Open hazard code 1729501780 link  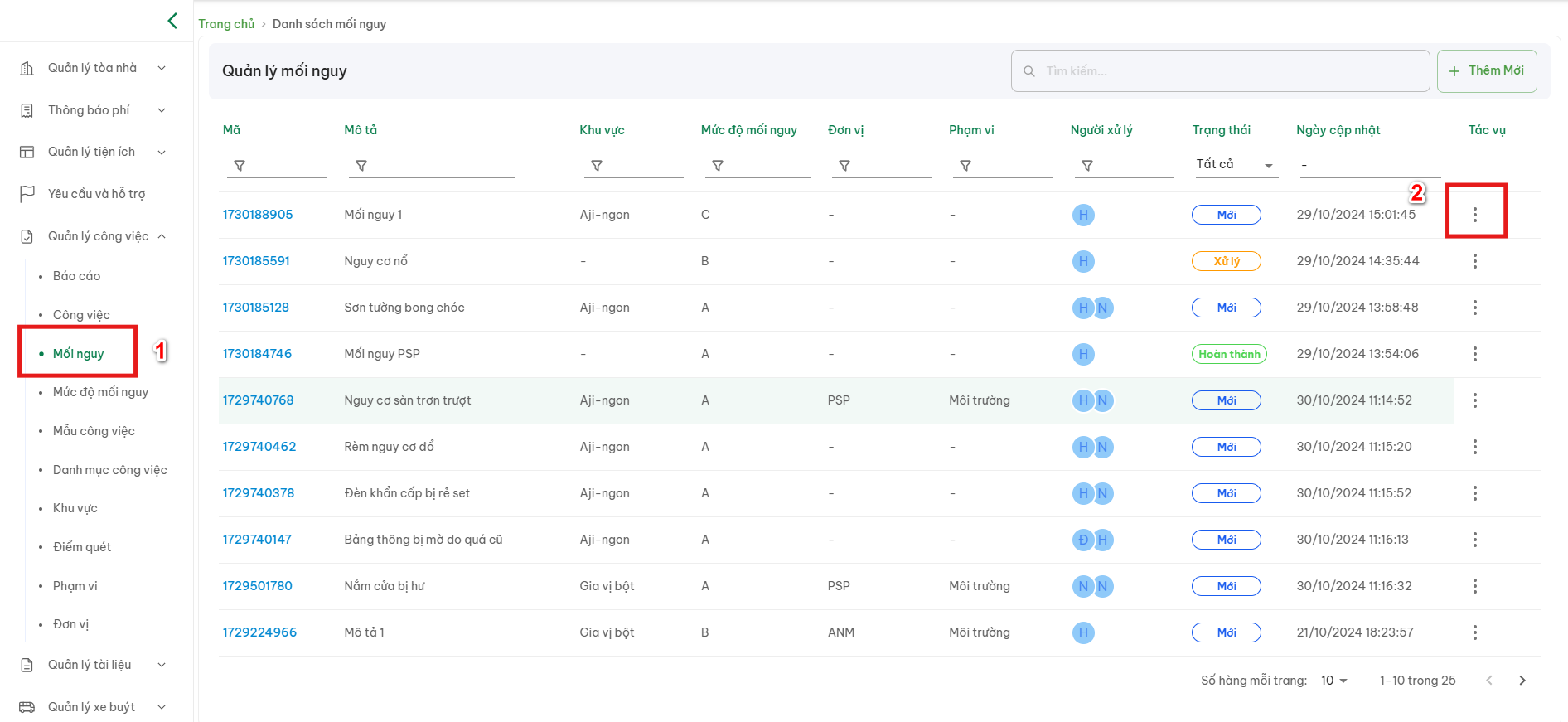click(x=257, y=586)
